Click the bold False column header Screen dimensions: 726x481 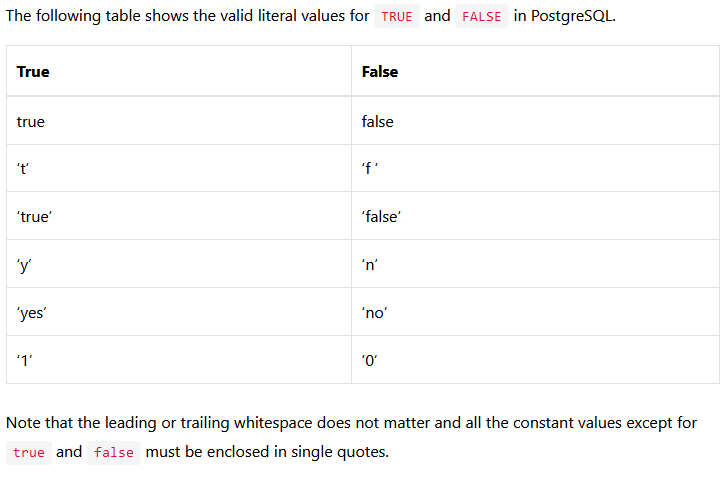pos(380,72)
